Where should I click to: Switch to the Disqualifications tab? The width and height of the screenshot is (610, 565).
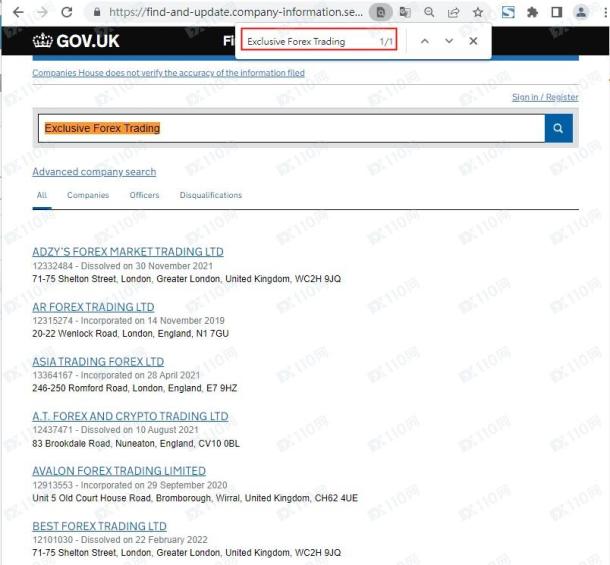pyautogui.click(x=210, y=195)
